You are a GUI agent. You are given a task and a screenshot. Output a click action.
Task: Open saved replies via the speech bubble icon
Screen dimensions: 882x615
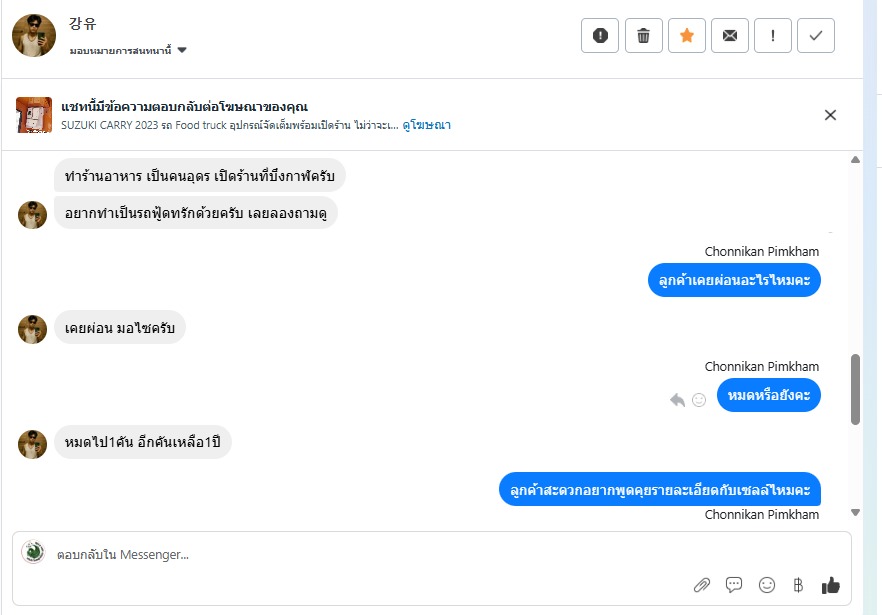[x=734, y=585]
